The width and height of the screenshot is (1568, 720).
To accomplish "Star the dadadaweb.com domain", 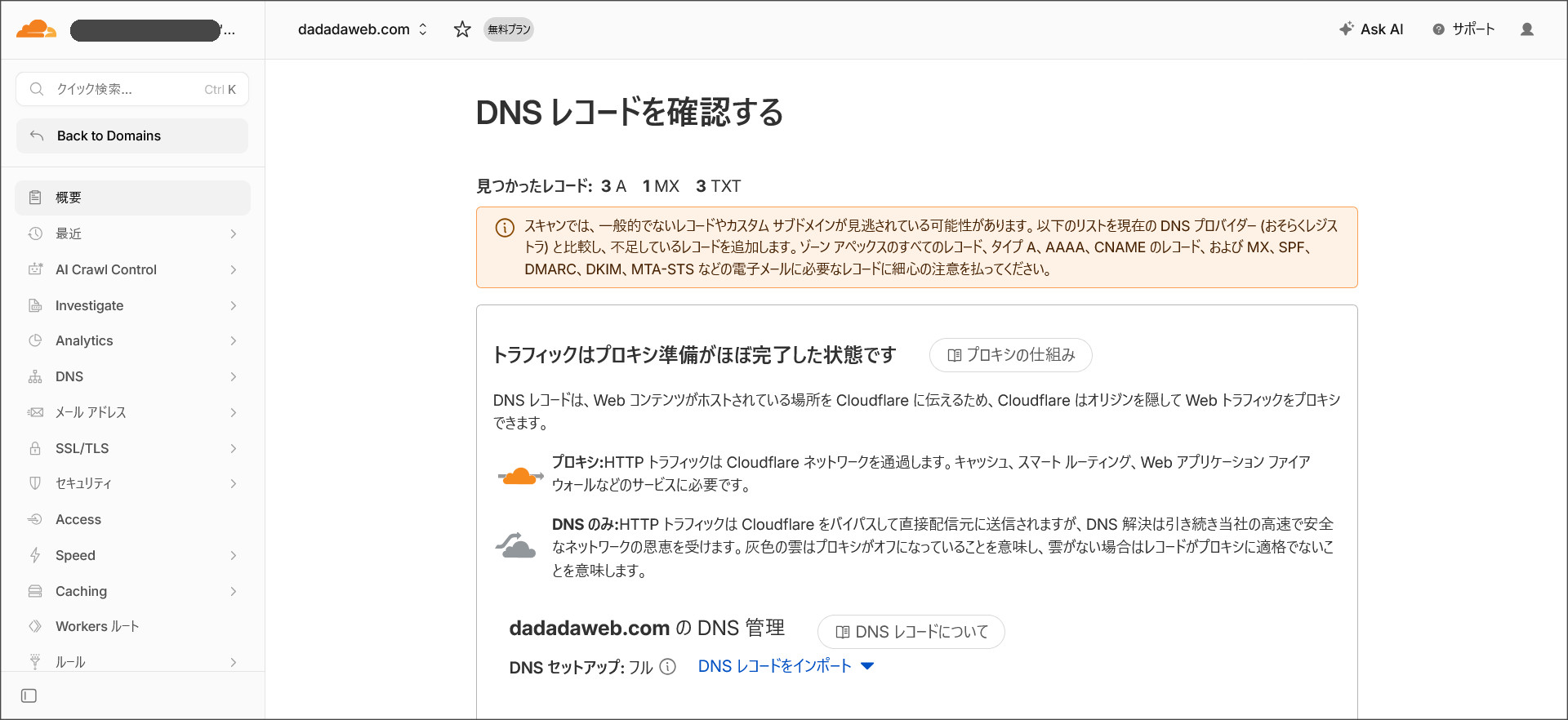I will pyautogui.click(x=462, y=29).
